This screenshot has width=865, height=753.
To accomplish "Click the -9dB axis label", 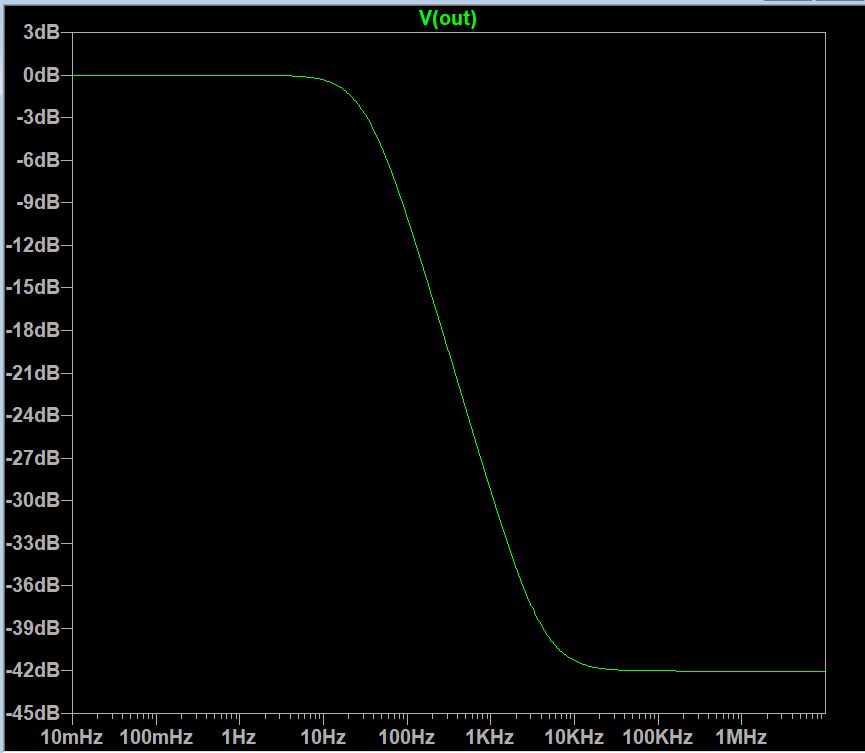I will pos(38,202).
